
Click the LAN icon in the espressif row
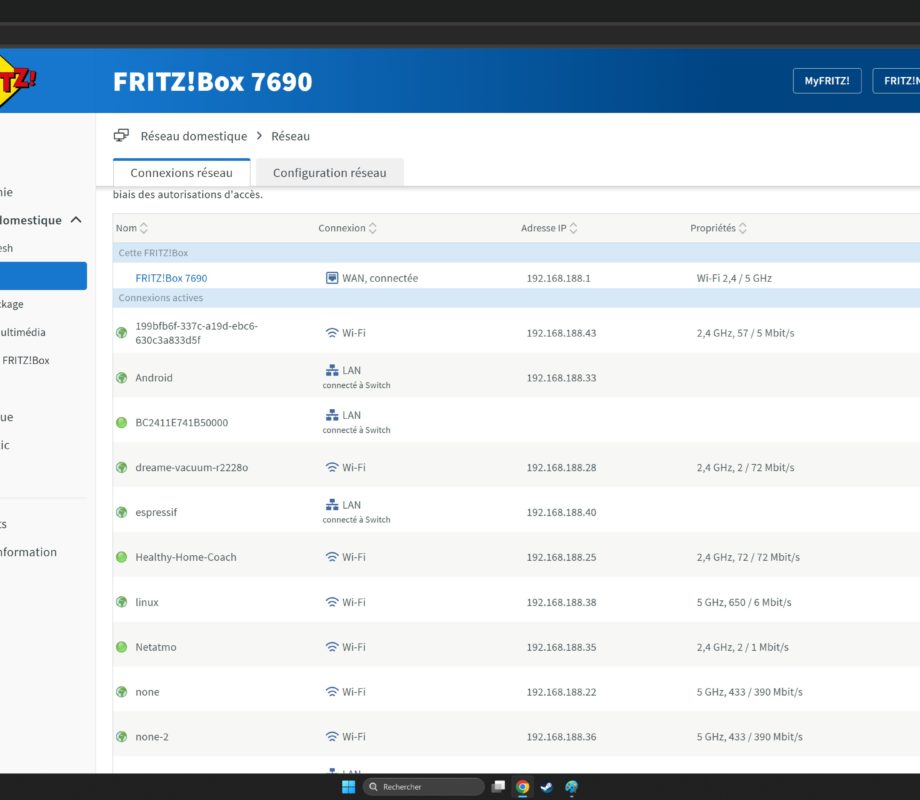[x=332, y=505]
